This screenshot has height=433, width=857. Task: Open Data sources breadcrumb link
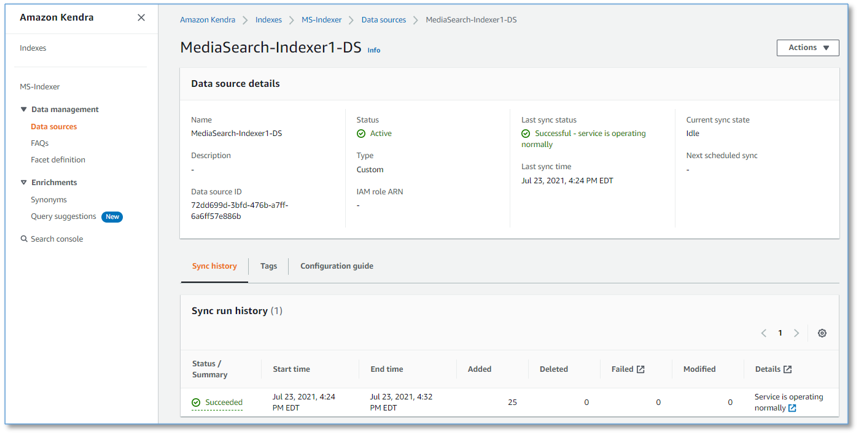[384, 20]
